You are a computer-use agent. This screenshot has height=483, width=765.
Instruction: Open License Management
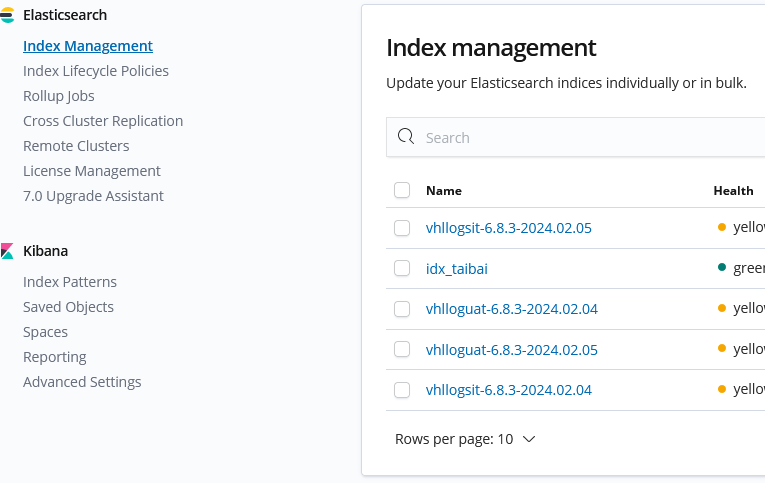click(92, 171)
